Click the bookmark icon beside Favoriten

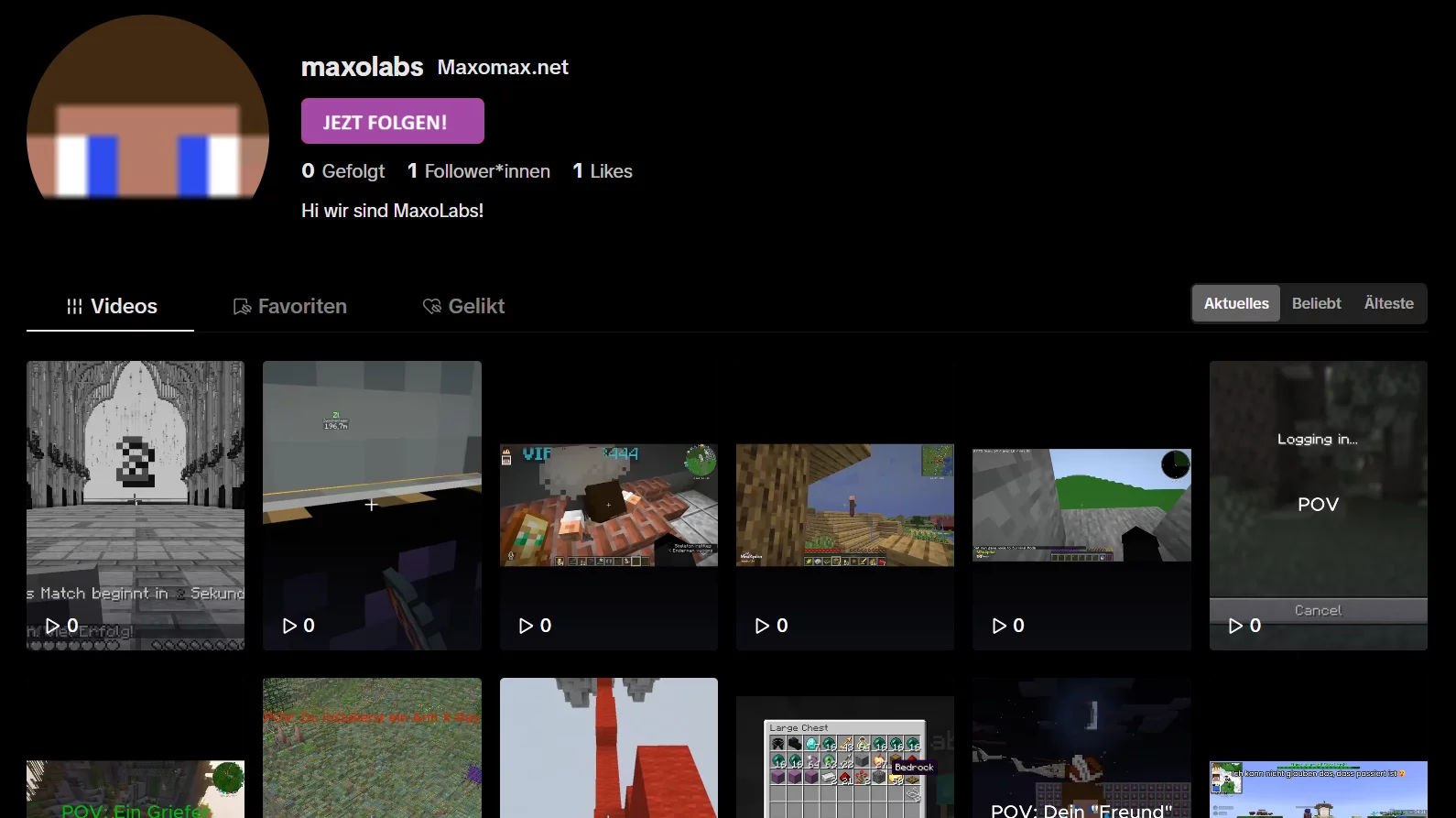[242, 307]
